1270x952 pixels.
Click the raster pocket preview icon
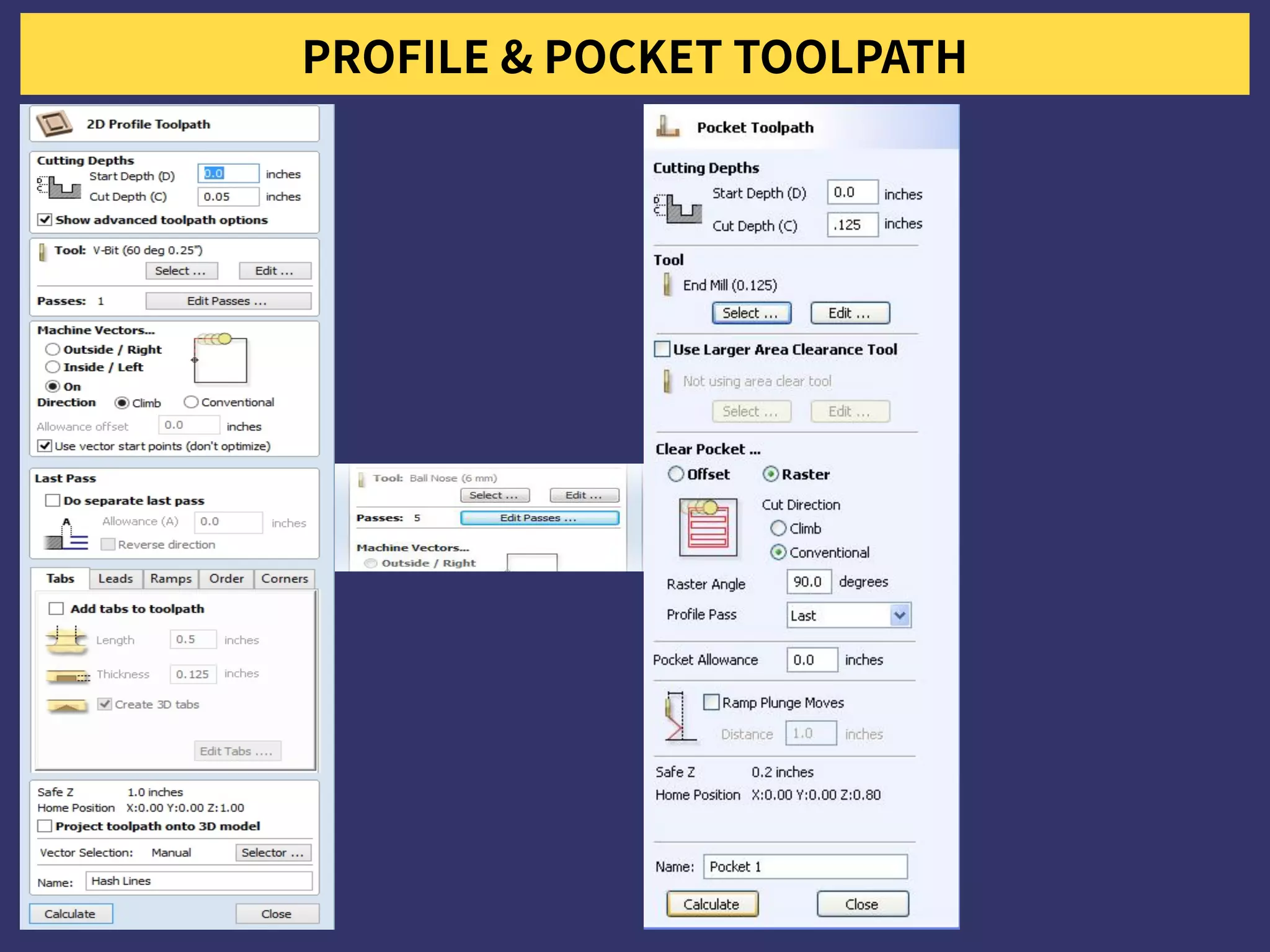[708, 527]
